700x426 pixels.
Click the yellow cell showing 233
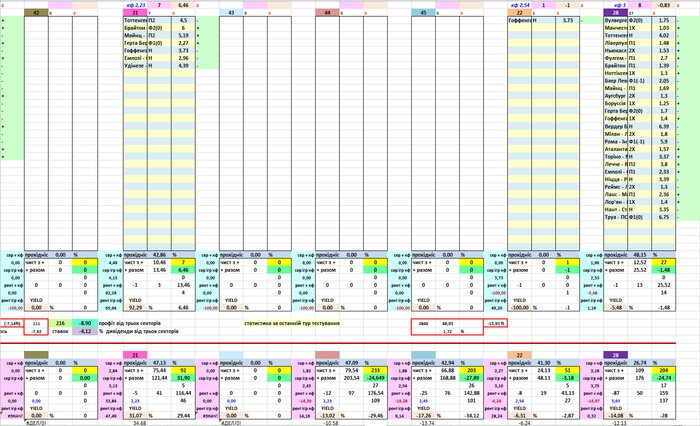click(375, 370)
